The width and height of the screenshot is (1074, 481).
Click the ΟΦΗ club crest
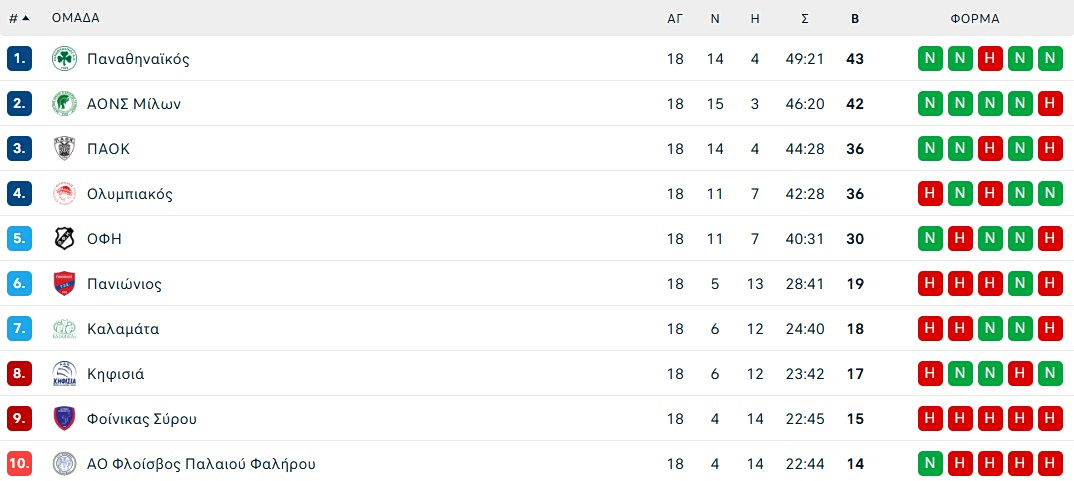pos(64,239)
